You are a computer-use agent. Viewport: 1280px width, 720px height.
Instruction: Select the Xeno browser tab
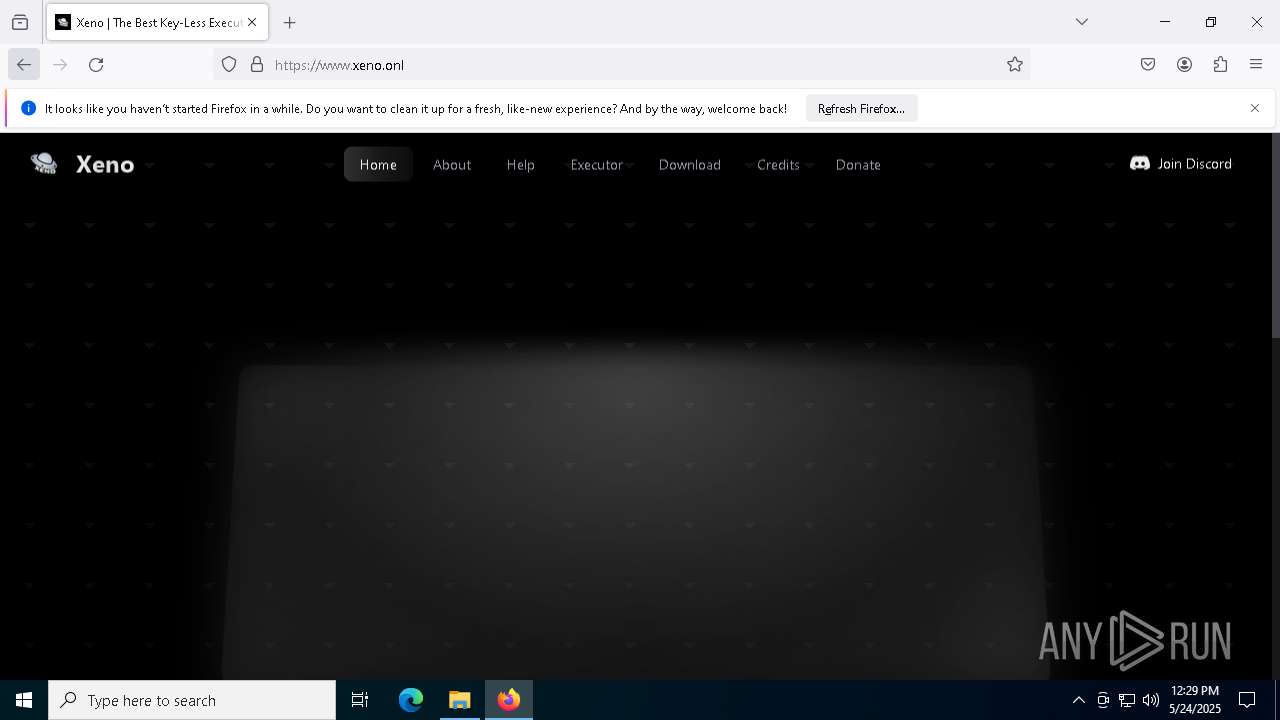[x=157, y=22]
